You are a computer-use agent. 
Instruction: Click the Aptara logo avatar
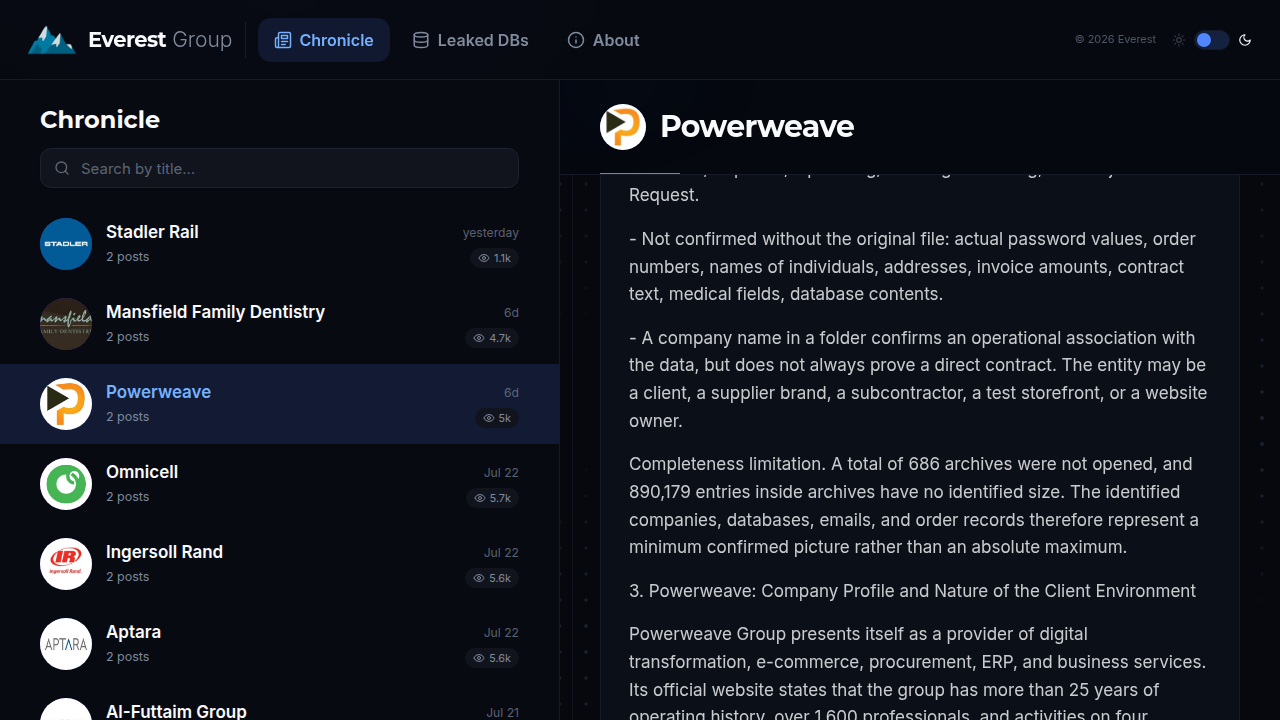pos(66,644)
